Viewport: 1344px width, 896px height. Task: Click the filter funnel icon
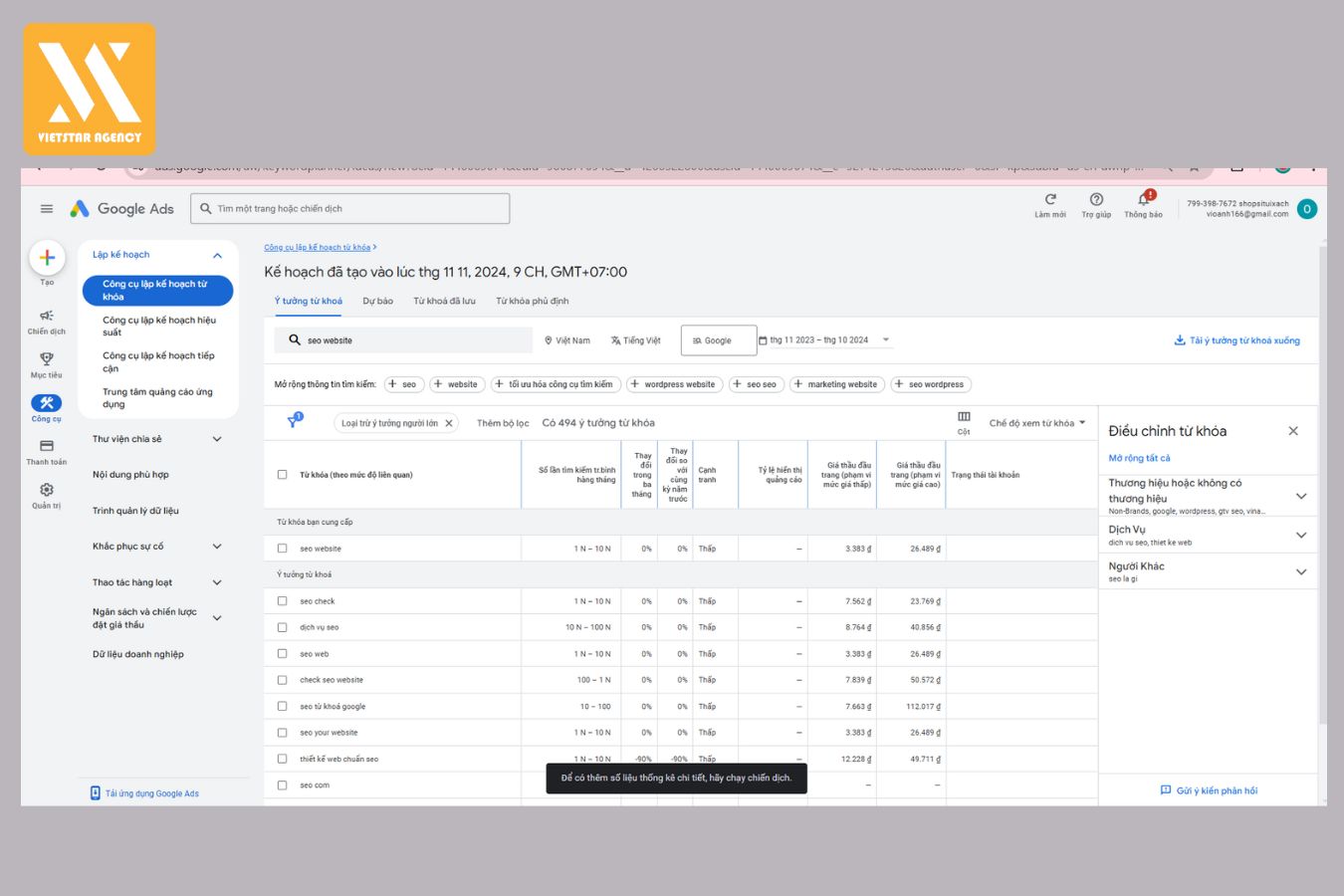tap(294, 422)
